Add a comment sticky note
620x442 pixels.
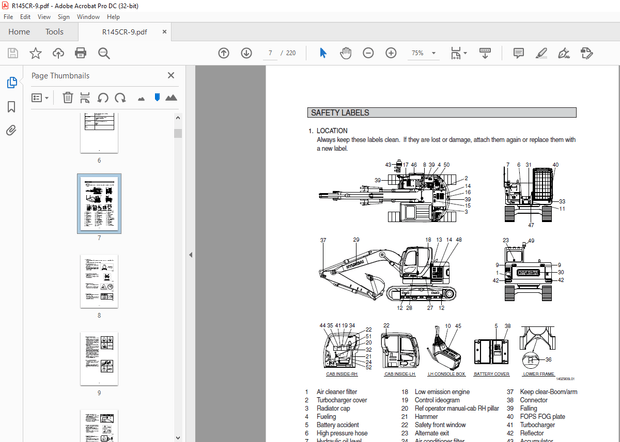(518, 53)
